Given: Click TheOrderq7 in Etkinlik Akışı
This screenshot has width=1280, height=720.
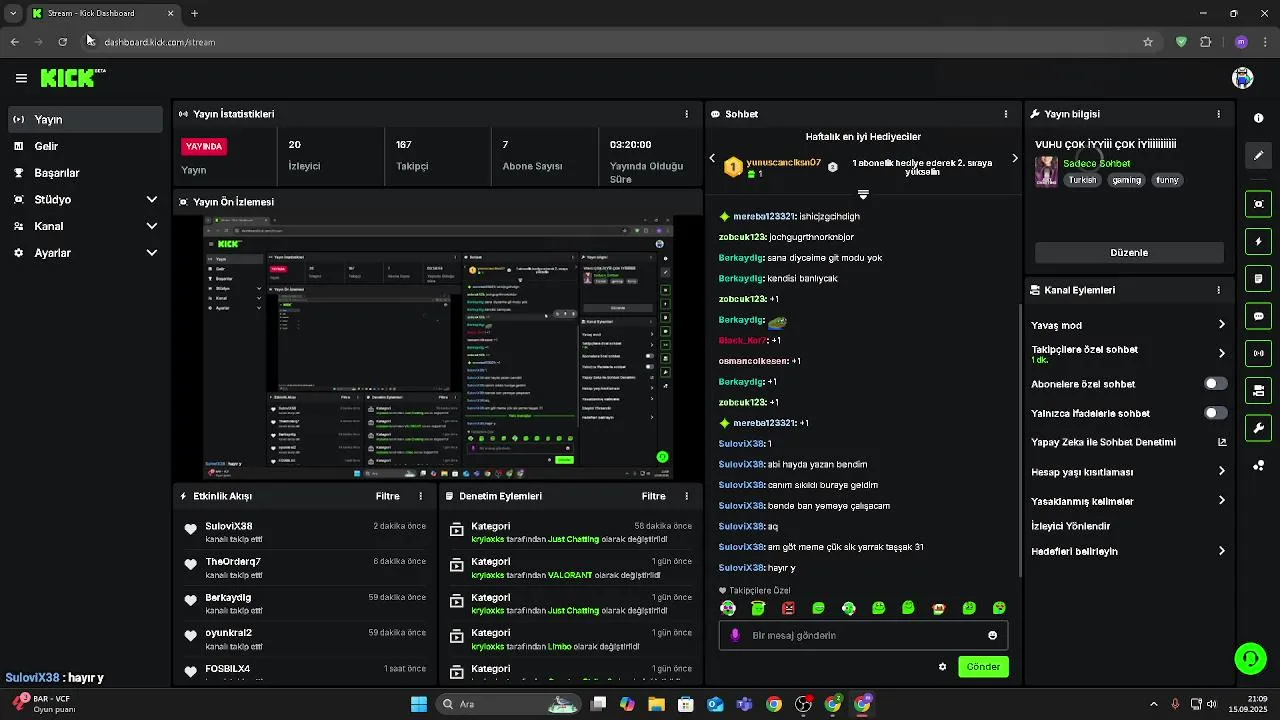Looking at the screenshot, I should [x=233, y=562].
